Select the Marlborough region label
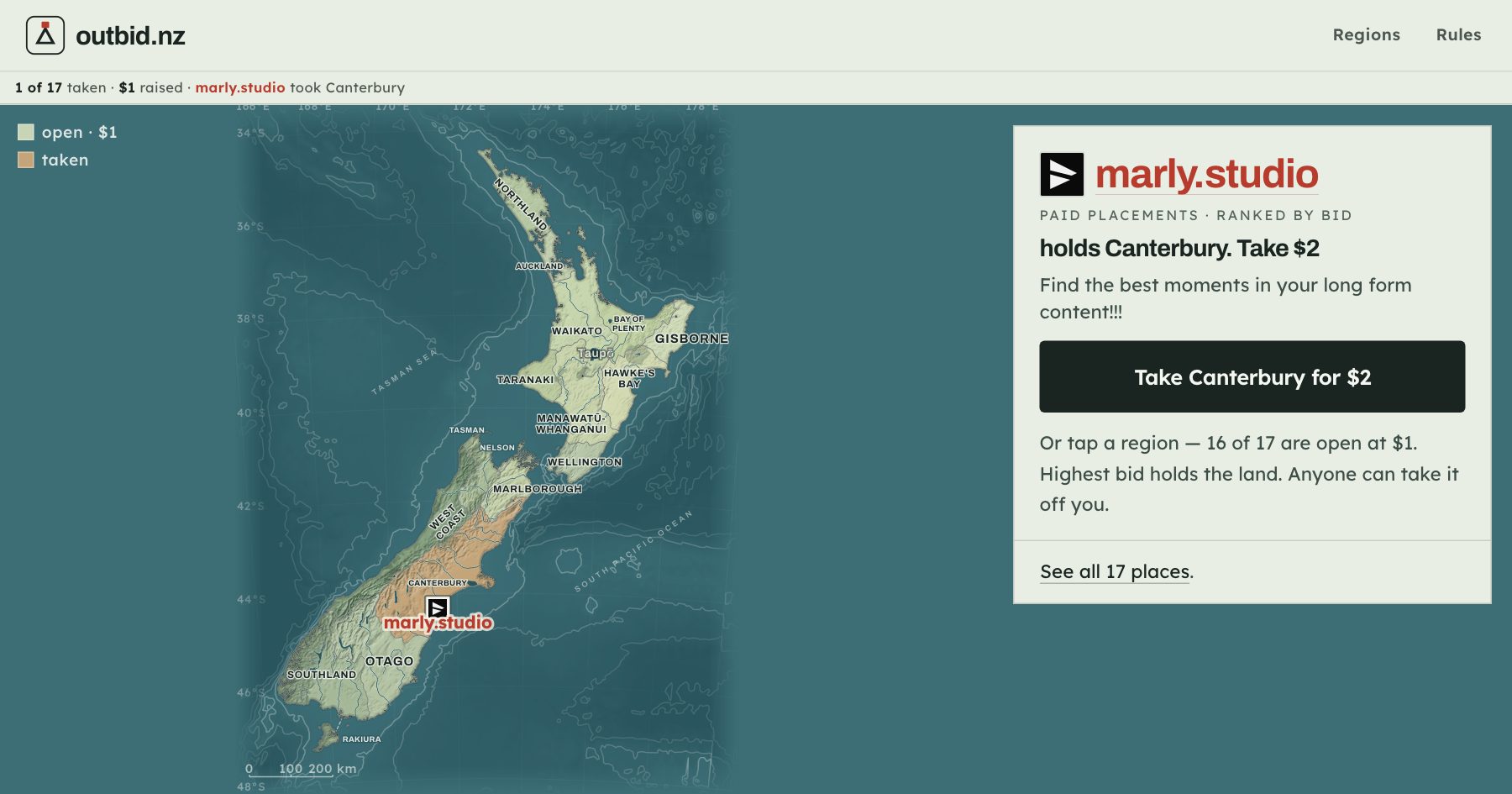Viewport: 1512px width, 794px height. click(x=538, y=489)
